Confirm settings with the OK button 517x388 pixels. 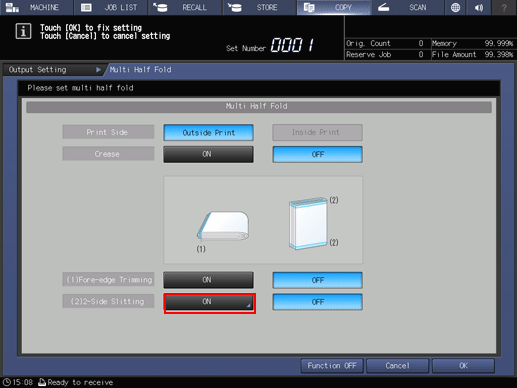[463, 366]
